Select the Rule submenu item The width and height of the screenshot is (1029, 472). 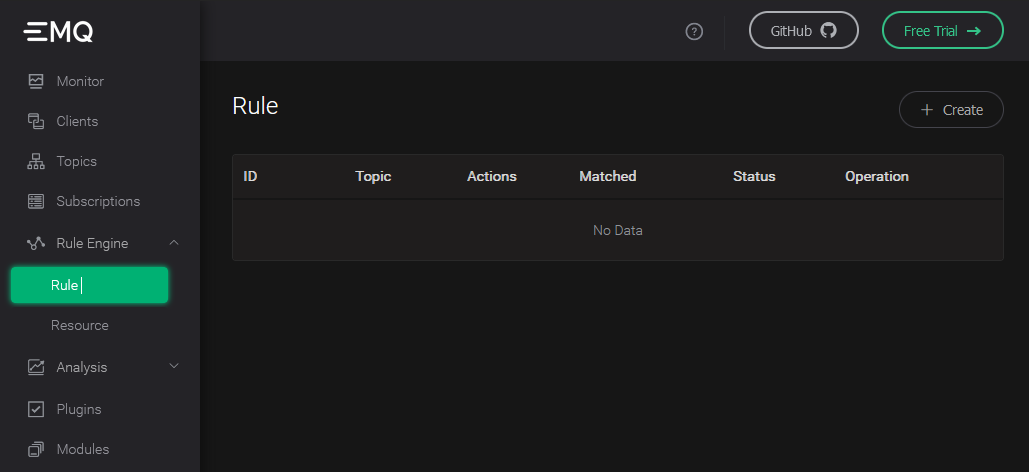[89, 285]
